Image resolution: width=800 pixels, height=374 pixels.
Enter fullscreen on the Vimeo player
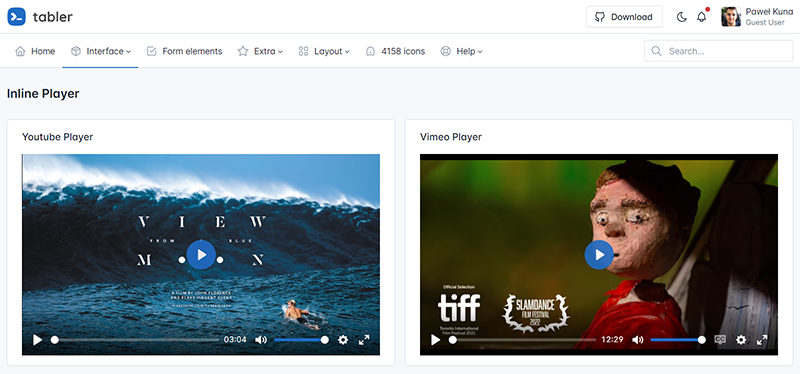click(x=762, y=340)
